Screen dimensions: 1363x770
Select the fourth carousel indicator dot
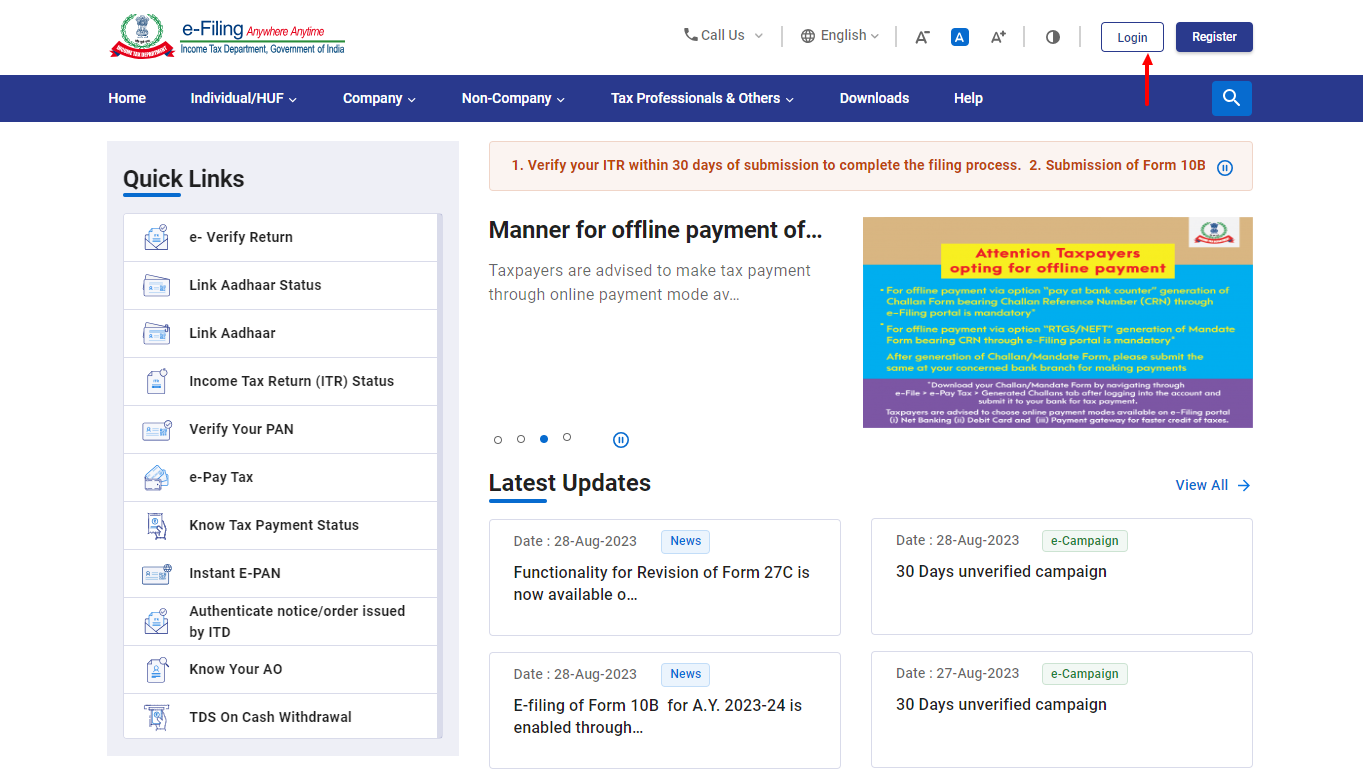click(567, 439)
